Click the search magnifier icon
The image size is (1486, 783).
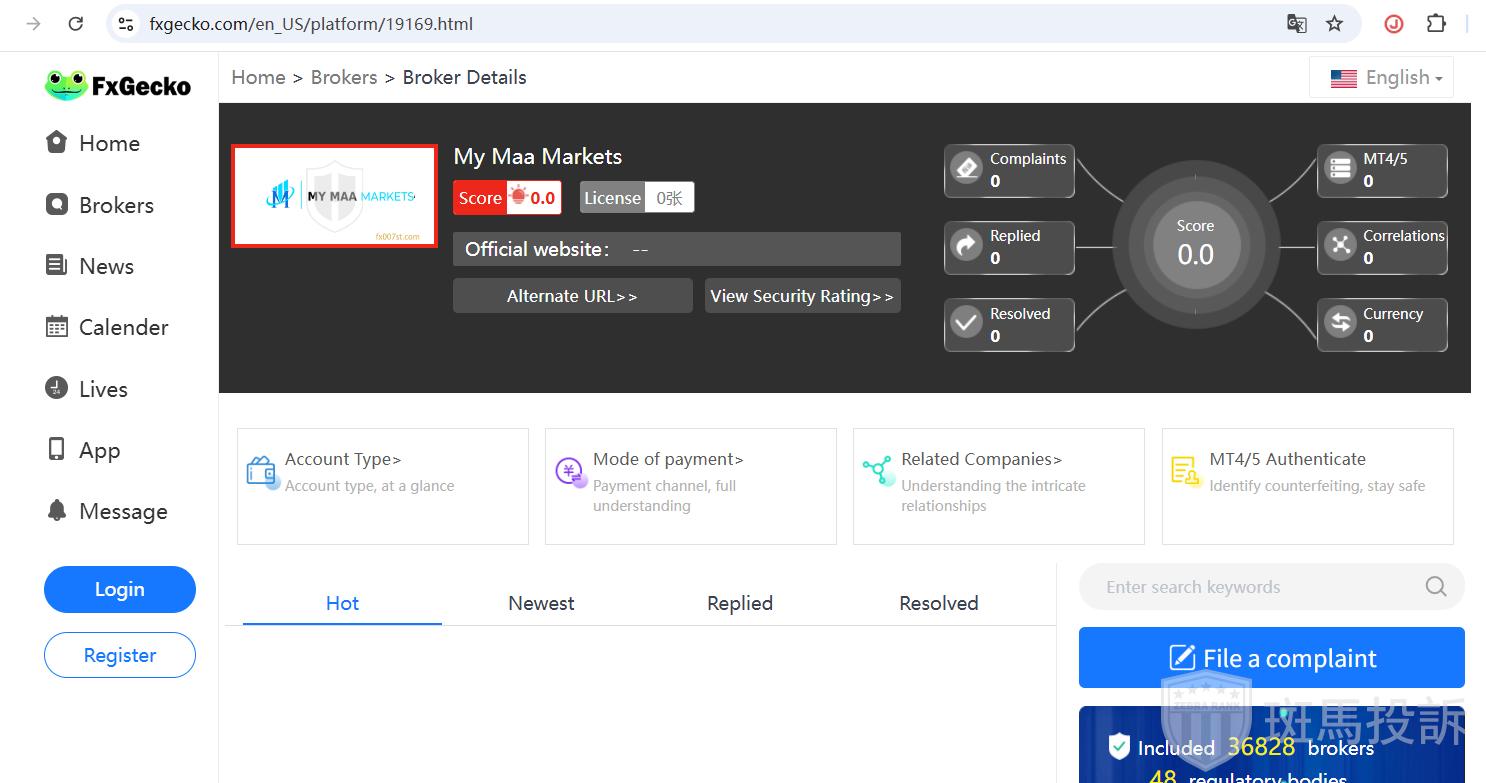(x=1436, y=587)
